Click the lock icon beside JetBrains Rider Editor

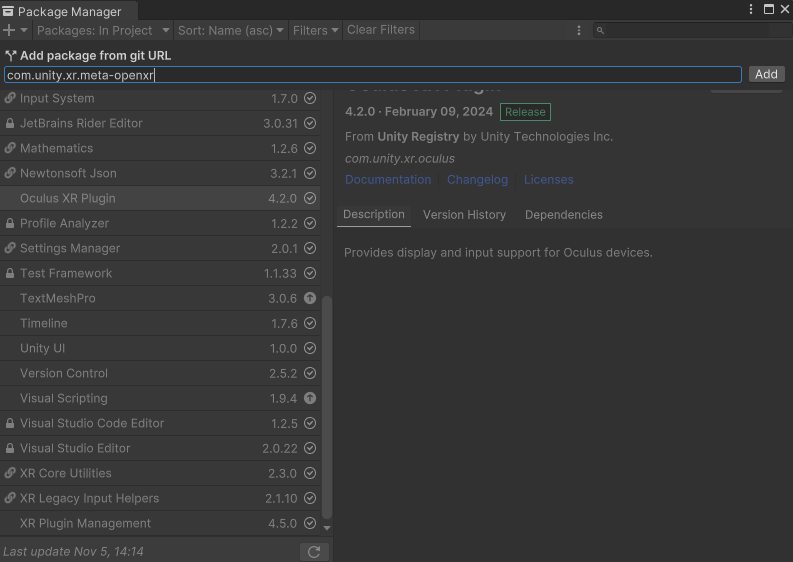[10, 123]
